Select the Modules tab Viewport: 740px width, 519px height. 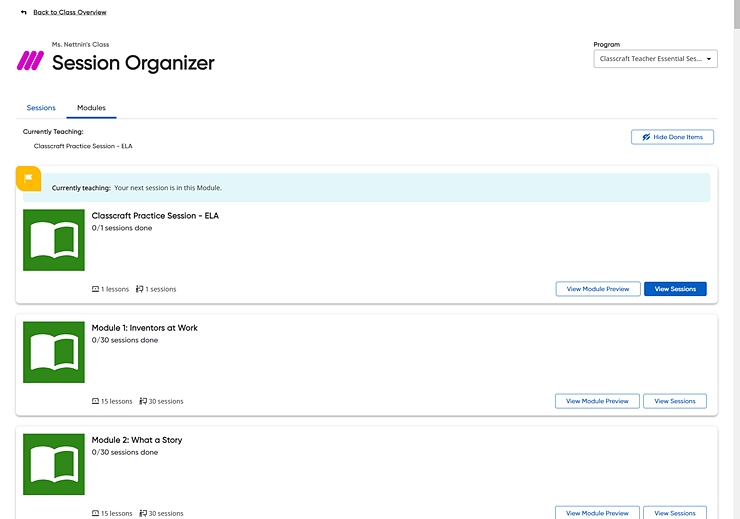(92, 108)
